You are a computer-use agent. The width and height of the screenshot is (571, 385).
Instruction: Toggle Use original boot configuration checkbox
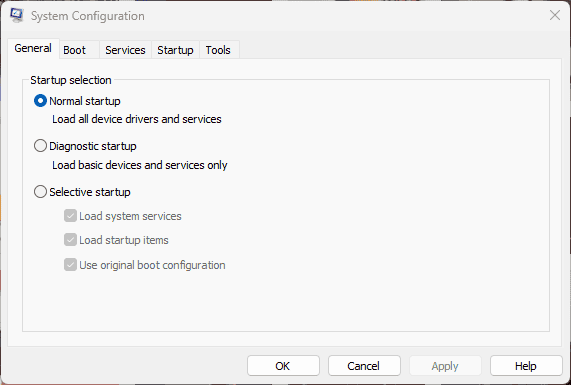coord(70,265)
